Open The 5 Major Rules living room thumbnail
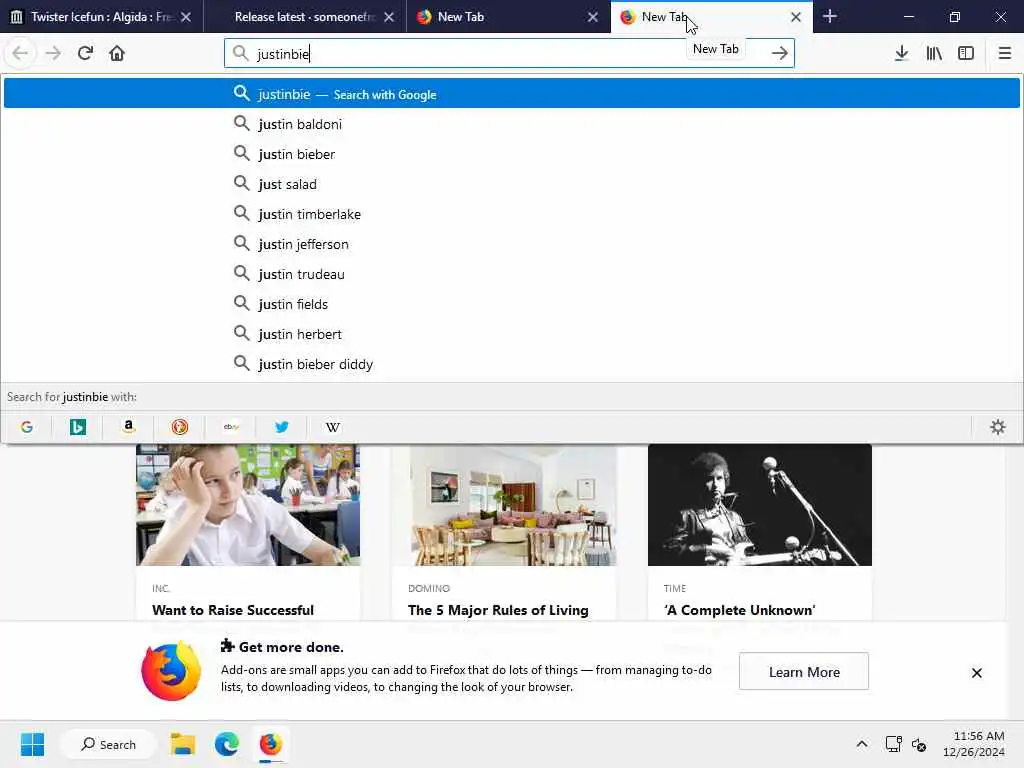This screenshot has height=768, width=1024. click(504, 505)
